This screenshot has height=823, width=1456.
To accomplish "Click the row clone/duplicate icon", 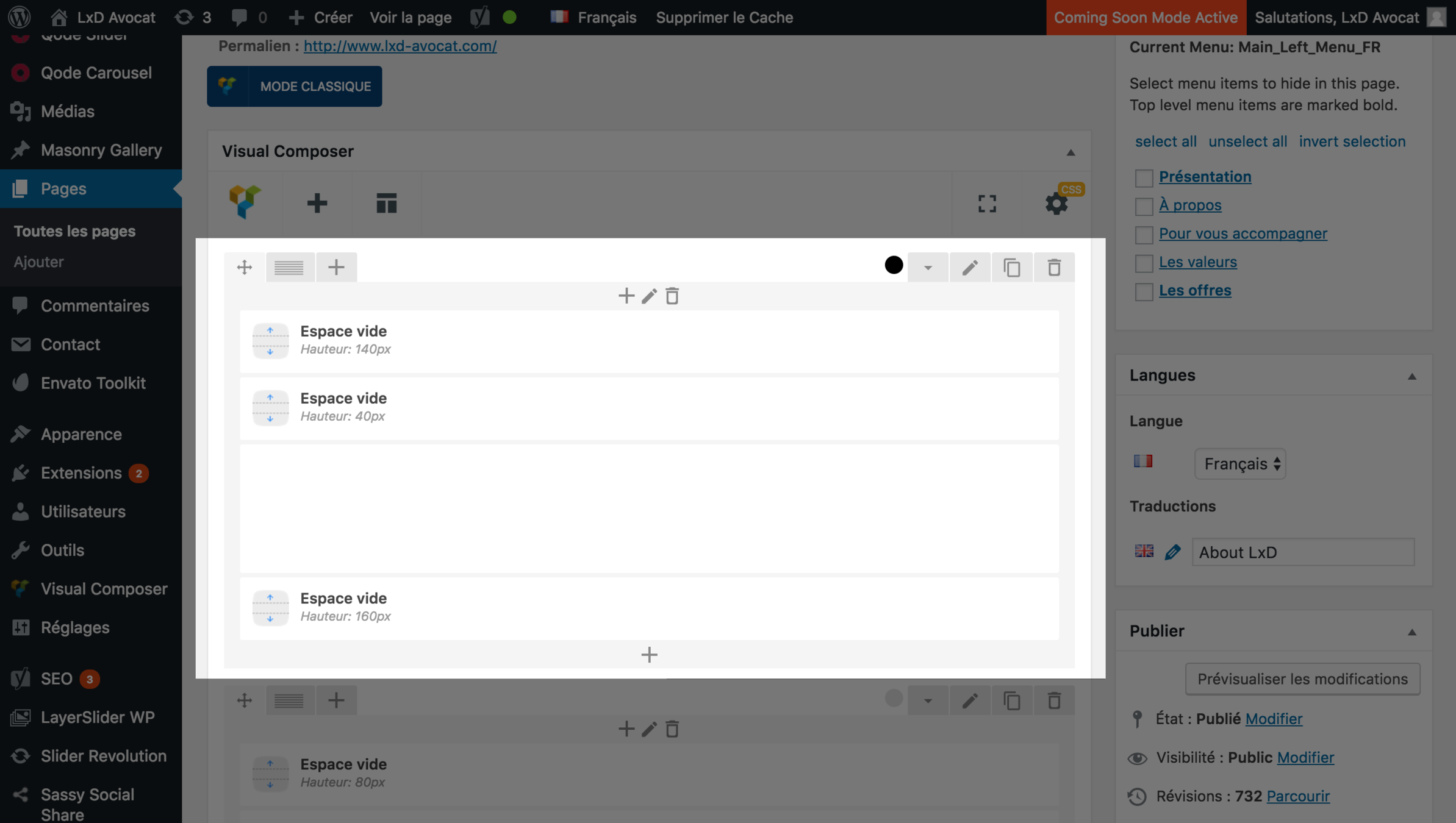I will point(1011,267).
